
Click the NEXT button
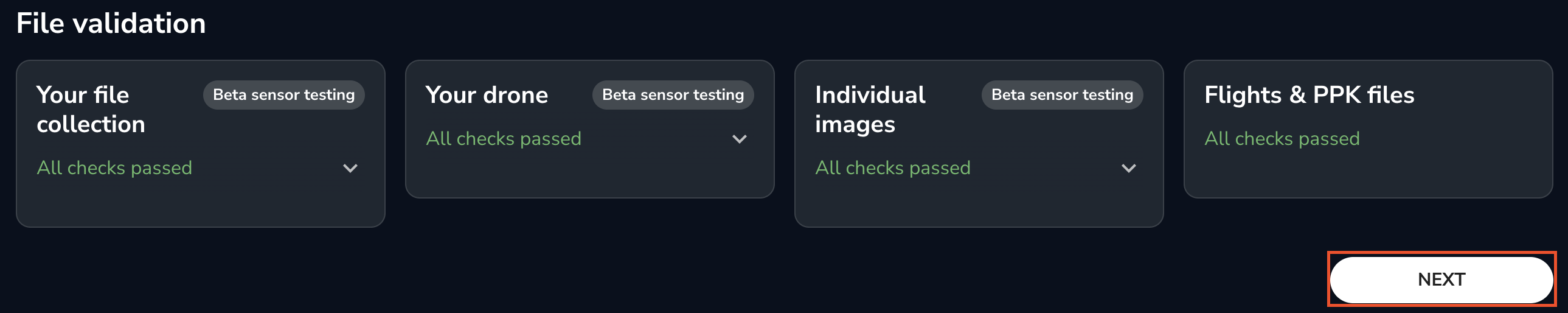tap(1441, 280)
